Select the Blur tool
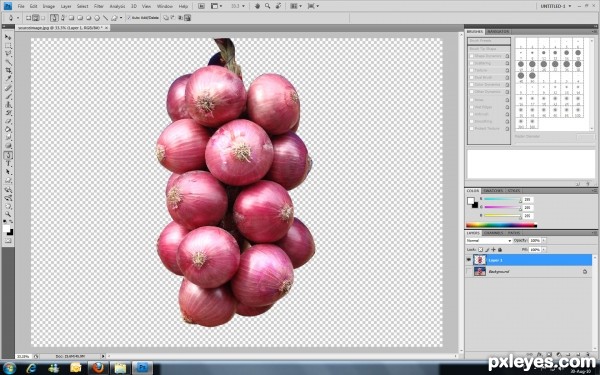The image size is (600, 375). coord(8,138)
